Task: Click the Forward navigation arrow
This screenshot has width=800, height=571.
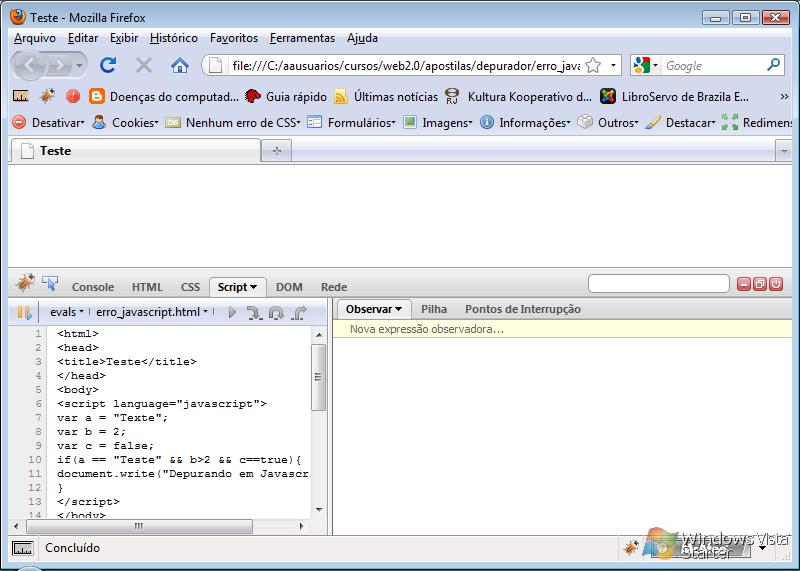Action: 60,65
